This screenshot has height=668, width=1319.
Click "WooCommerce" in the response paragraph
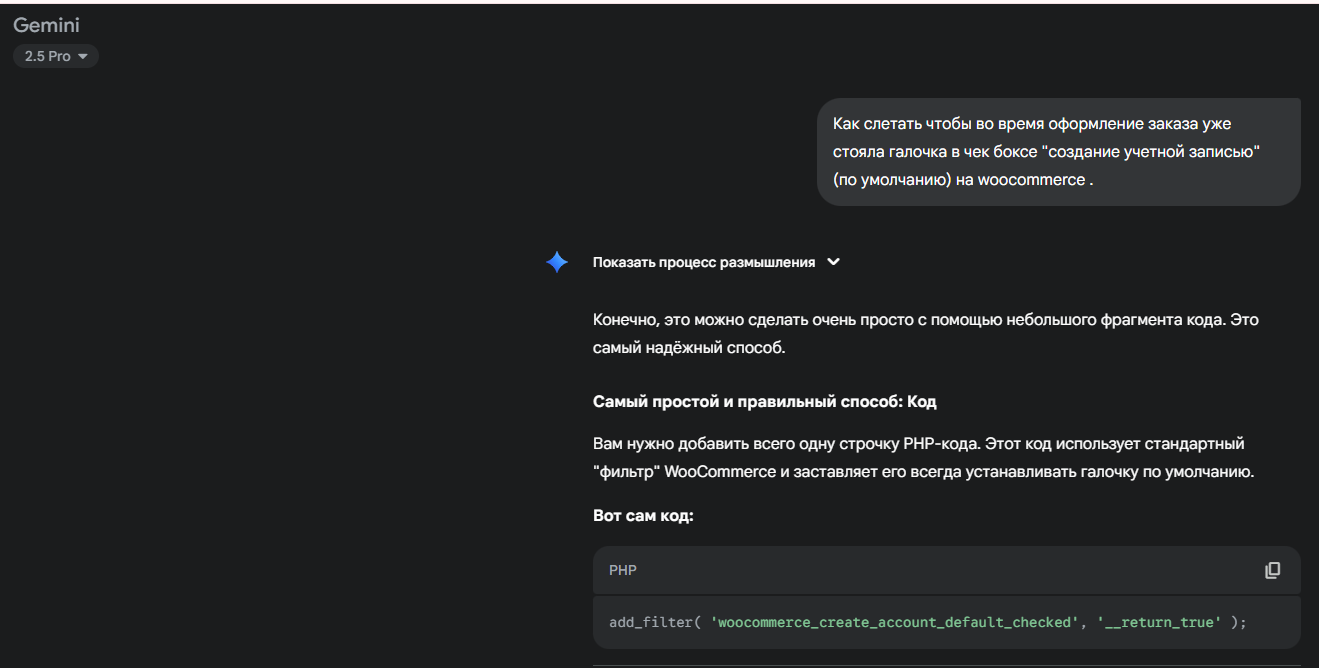click(x=720, y=471)
